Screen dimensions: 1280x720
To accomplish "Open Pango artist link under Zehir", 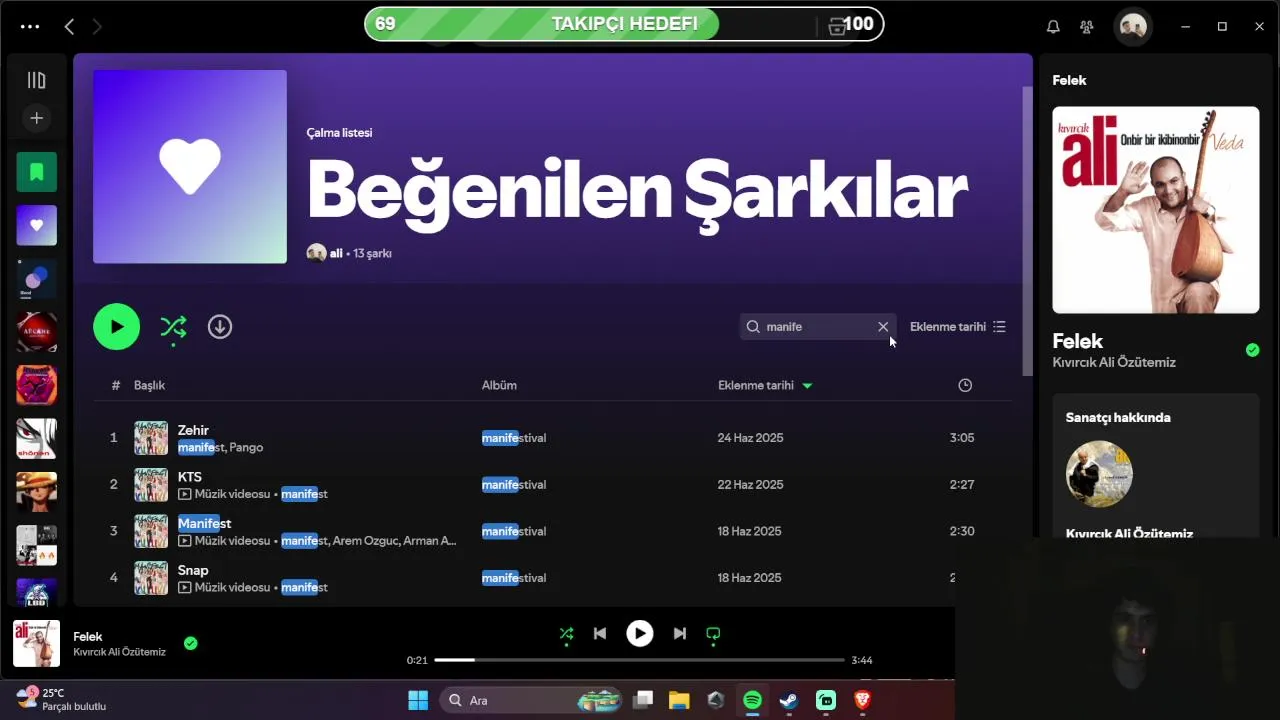I will point(246,447).
